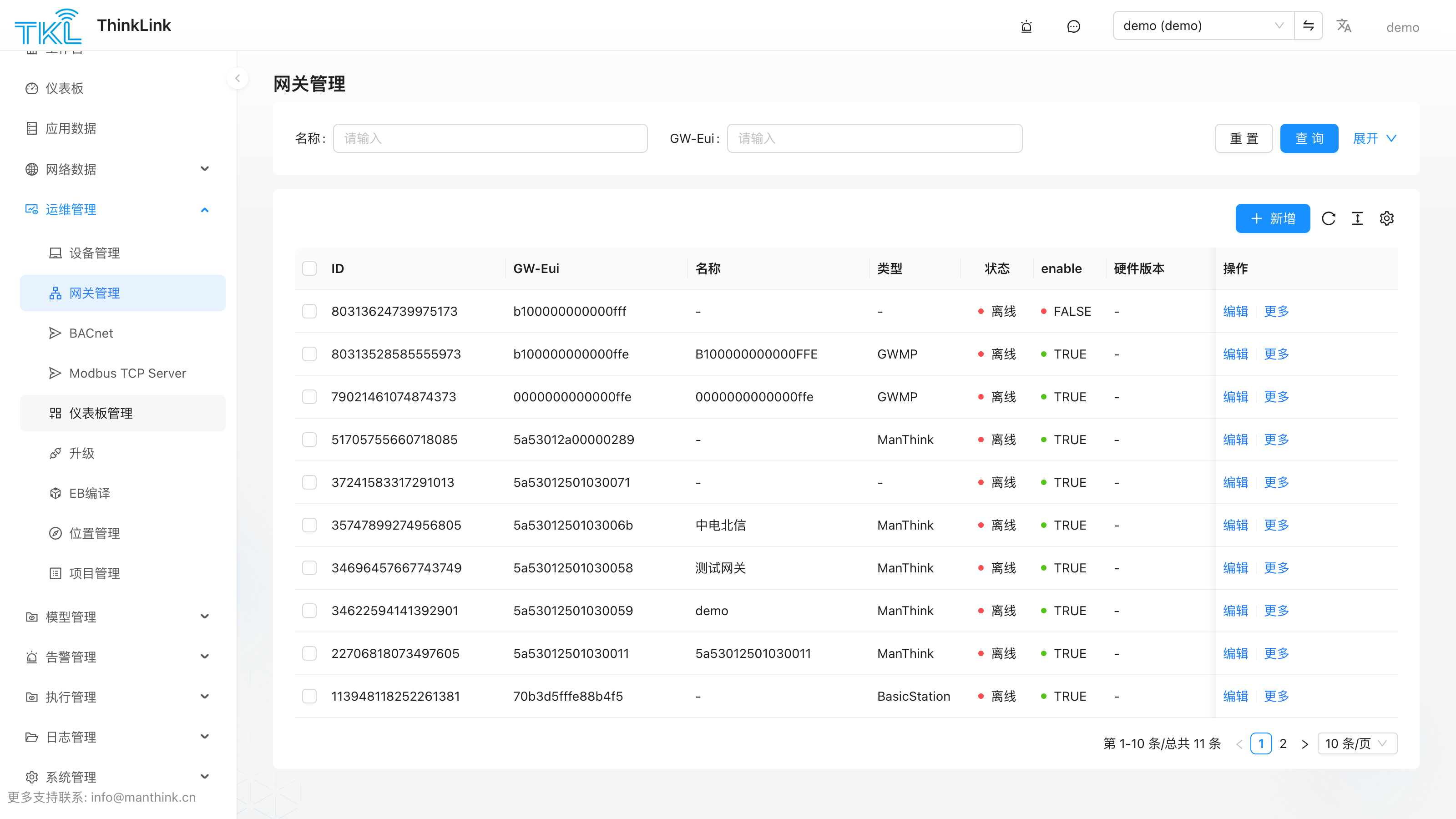This screenshot has height=819, width=1456.
Task: Collapse the sidebar with the arrow handle
Action: 238,79
